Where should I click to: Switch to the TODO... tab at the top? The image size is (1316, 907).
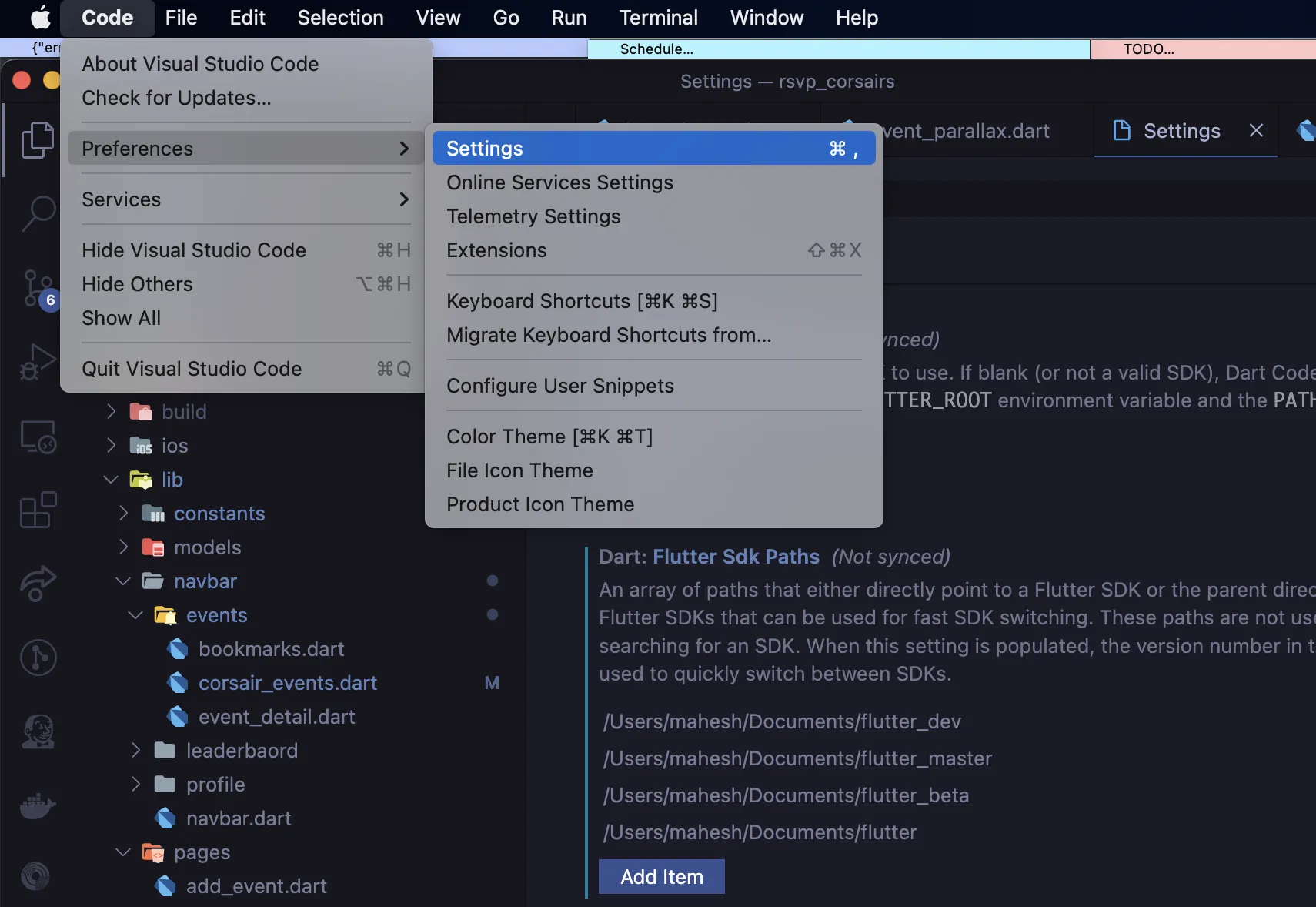point(1204,49)
